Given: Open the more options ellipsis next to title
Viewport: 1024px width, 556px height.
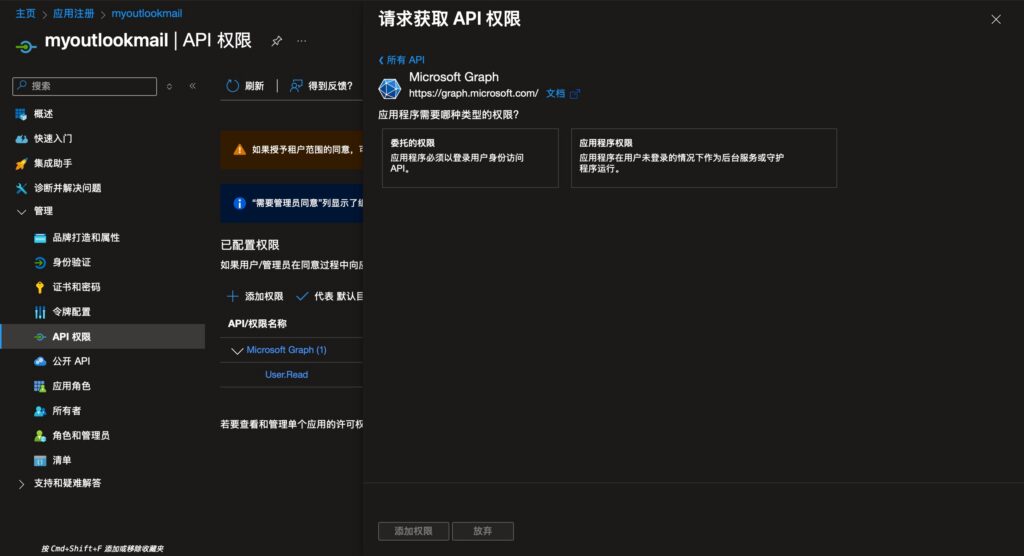Looking at the screenshot, I should coord(302,41).
